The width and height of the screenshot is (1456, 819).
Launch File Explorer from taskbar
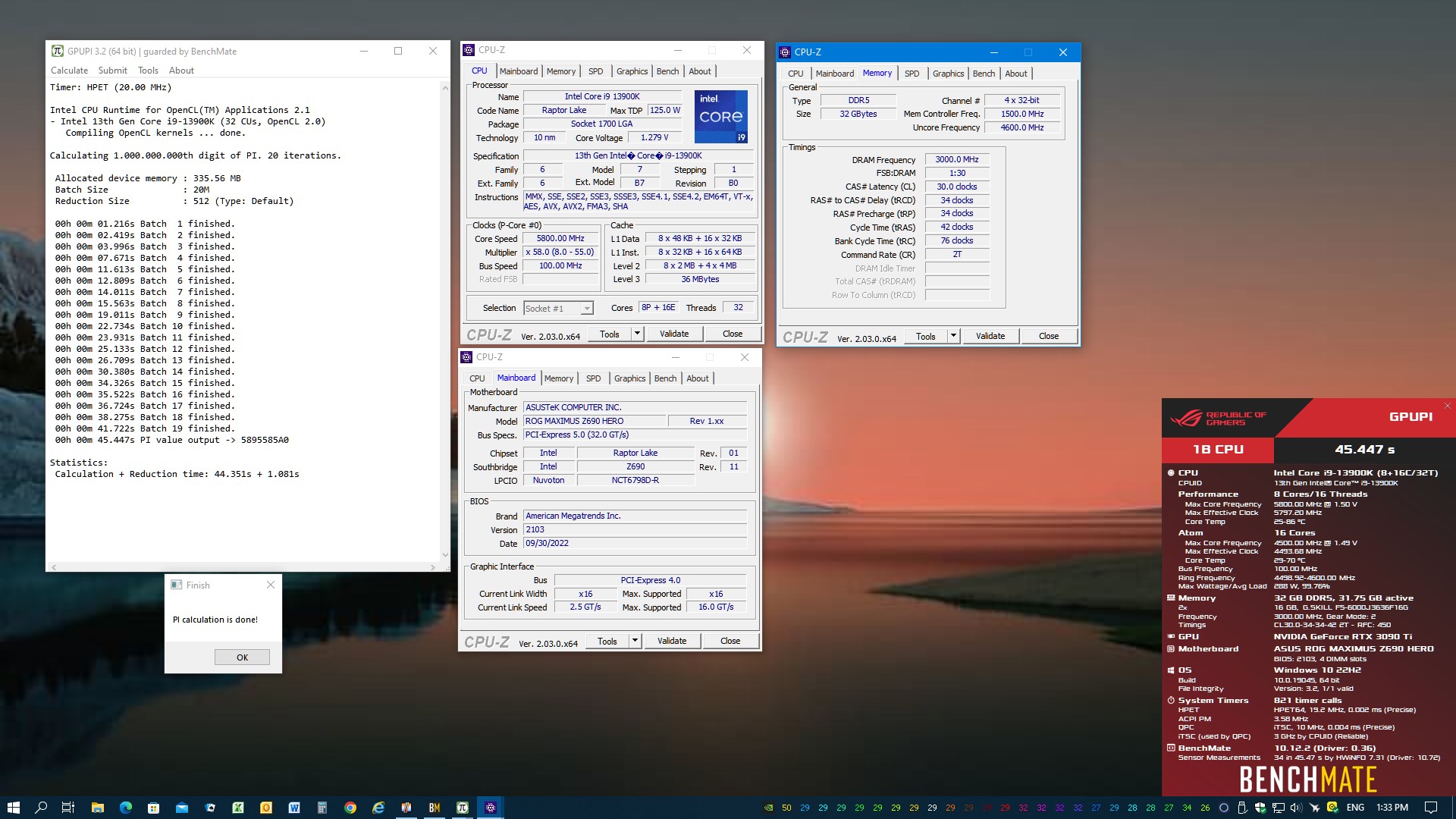(97, 808)
